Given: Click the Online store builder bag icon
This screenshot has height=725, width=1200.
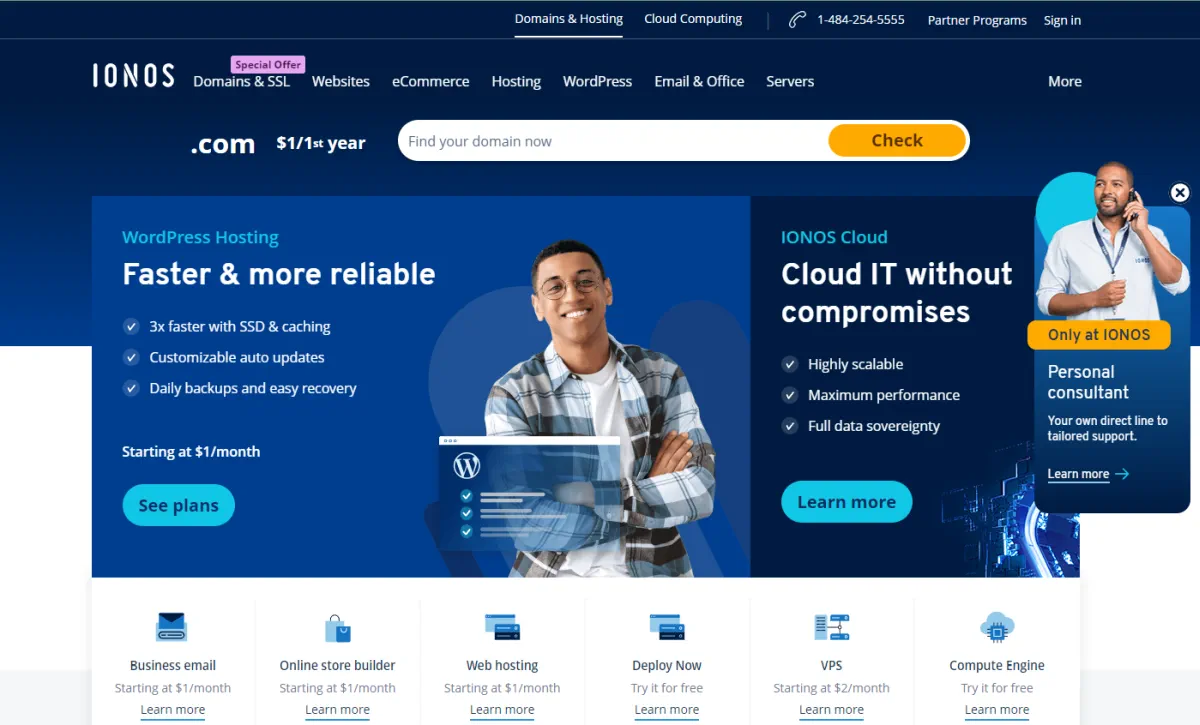Looking at the screenshot, I should [x=338, y=628].
